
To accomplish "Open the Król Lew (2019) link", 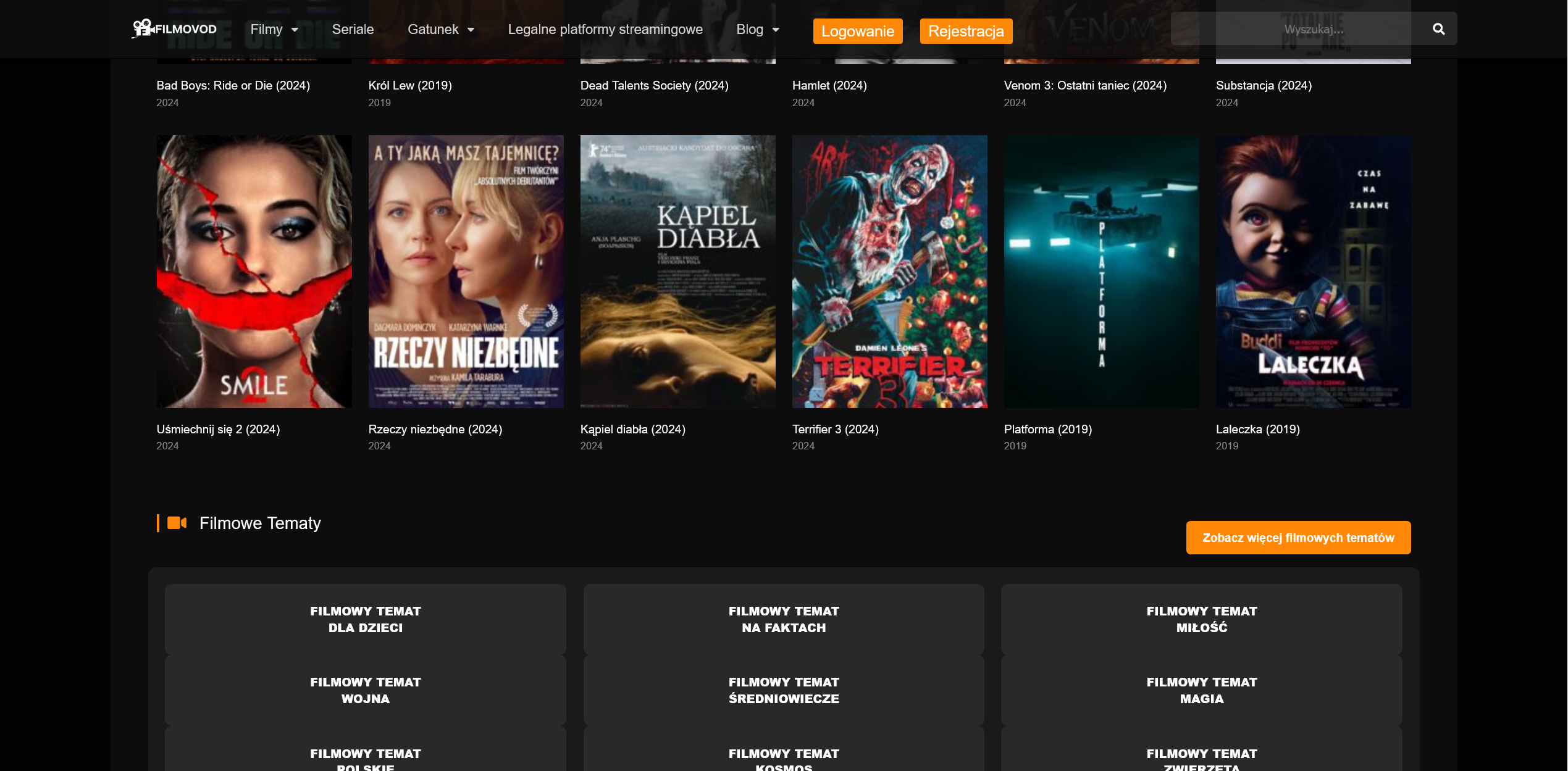I will [x=410, y=86].
